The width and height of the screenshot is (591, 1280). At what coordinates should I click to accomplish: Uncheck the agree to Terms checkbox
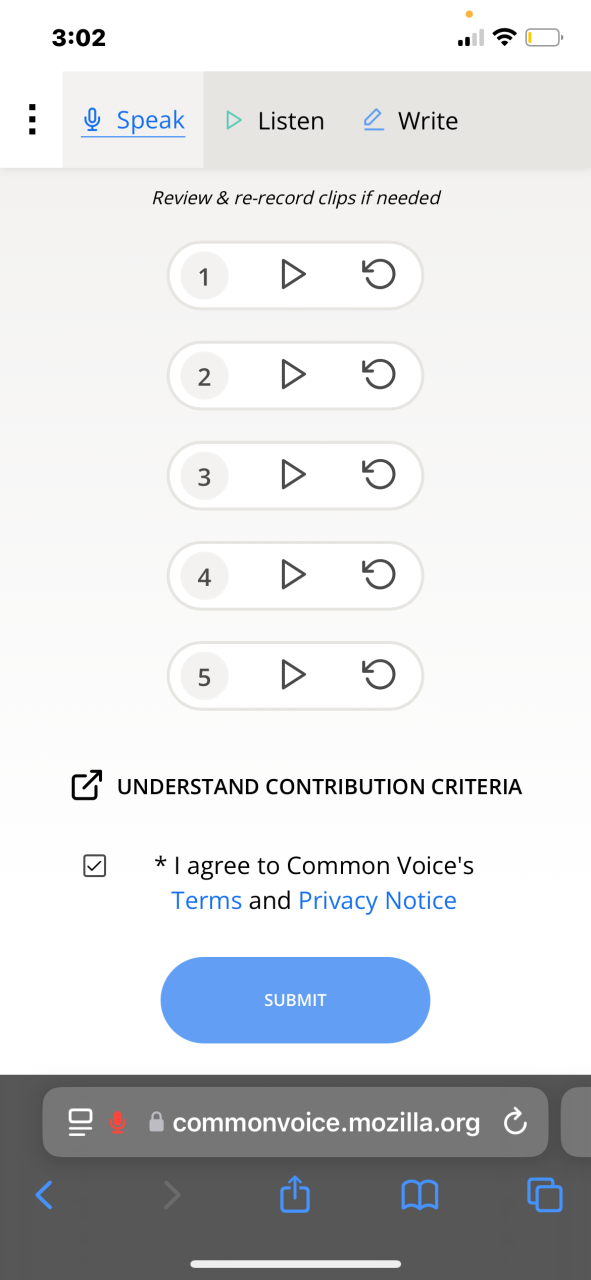click(x=94, y=866)
